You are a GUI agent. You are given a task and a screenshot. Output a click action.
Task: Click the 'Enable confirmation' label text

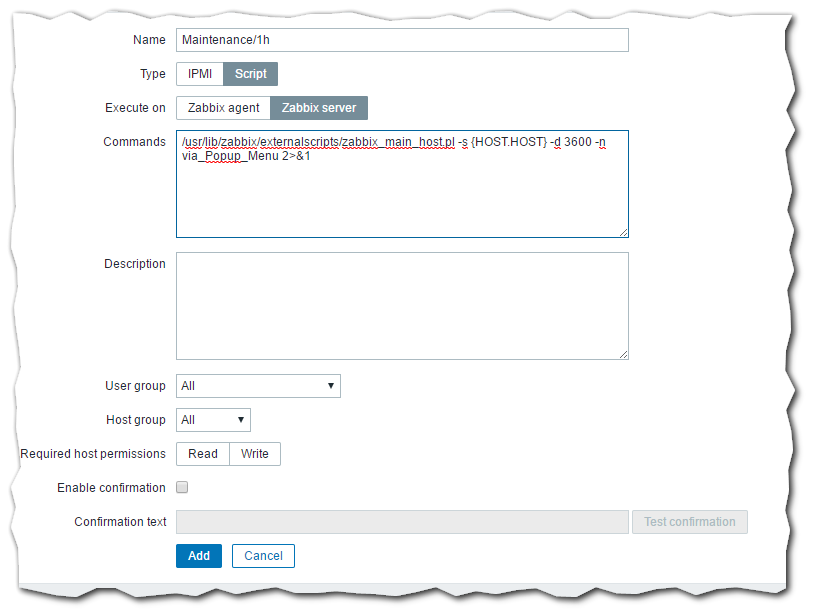point(111,488)
